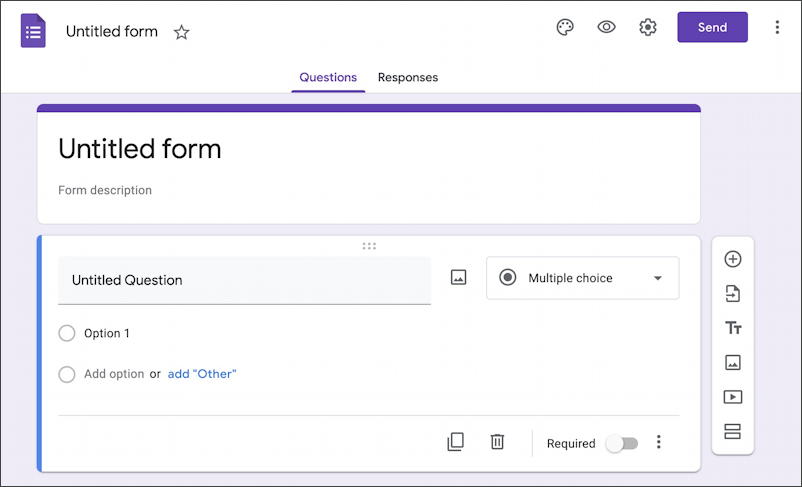The width and height of the screenshot is (802, 487).
Task: Click the Import questions icon
Action: (732, 294)
